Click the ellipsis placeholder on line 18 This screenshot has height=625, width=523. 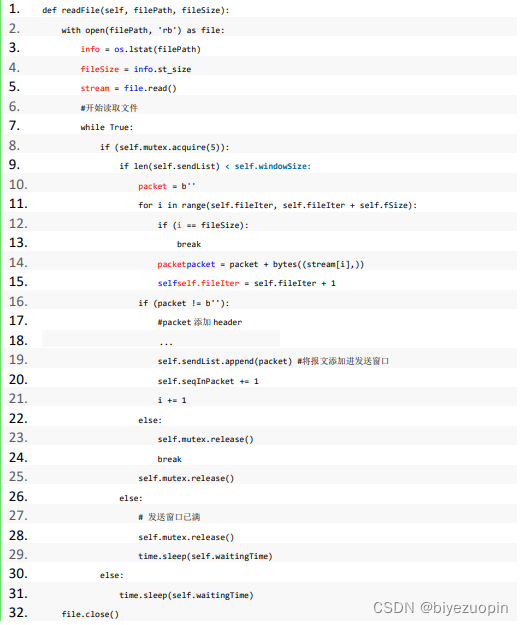click(x=166, y=342)
